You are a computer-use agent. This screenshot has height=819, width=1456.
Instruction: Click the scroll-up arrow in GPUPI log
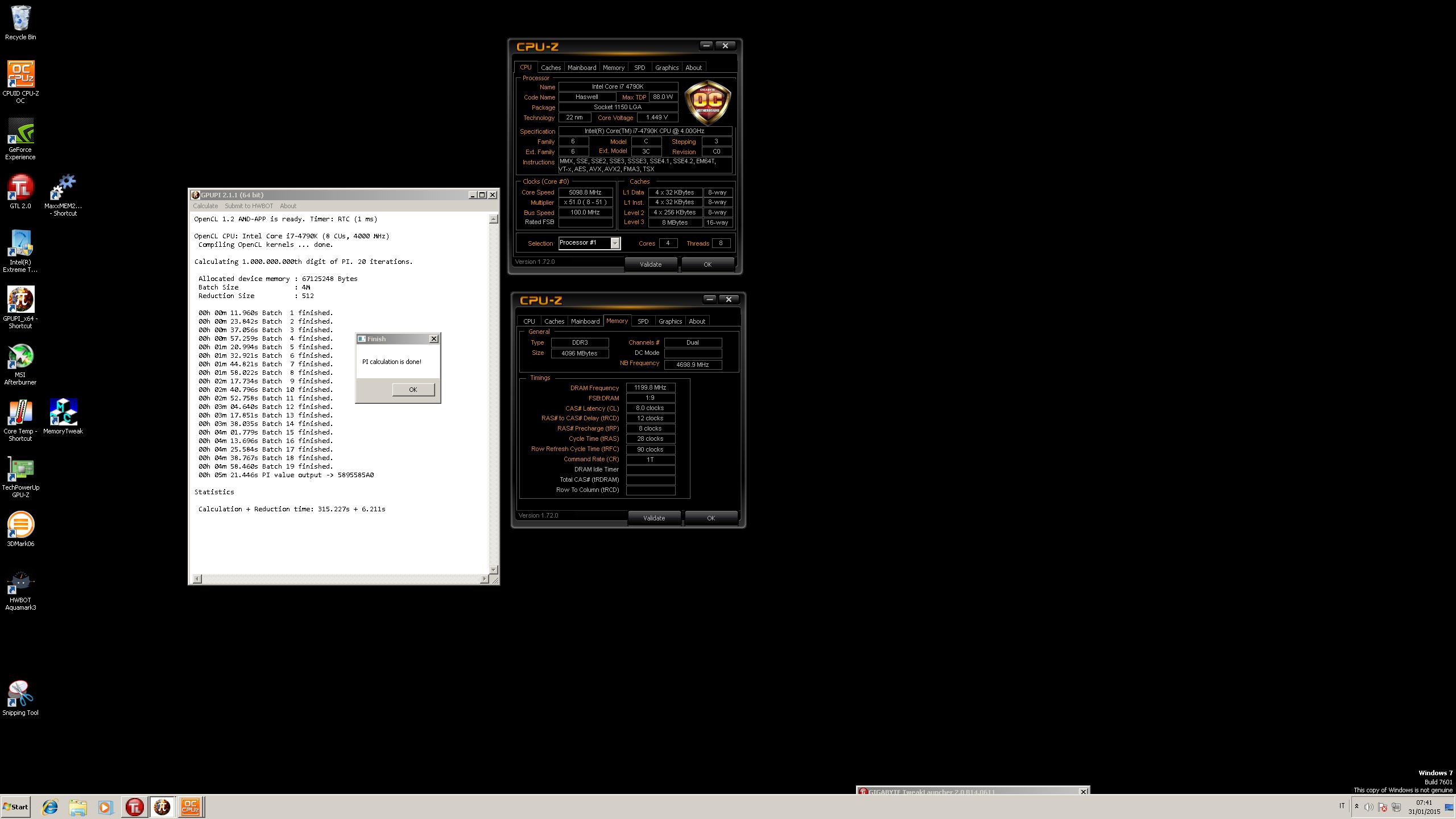pos(494,219)
